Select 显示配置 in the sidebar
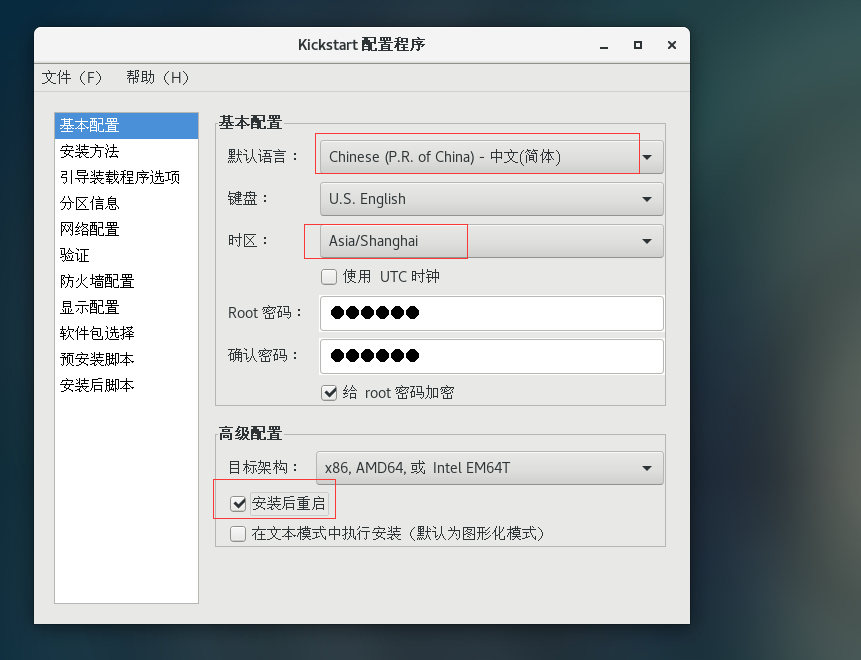 pos(126,307)
